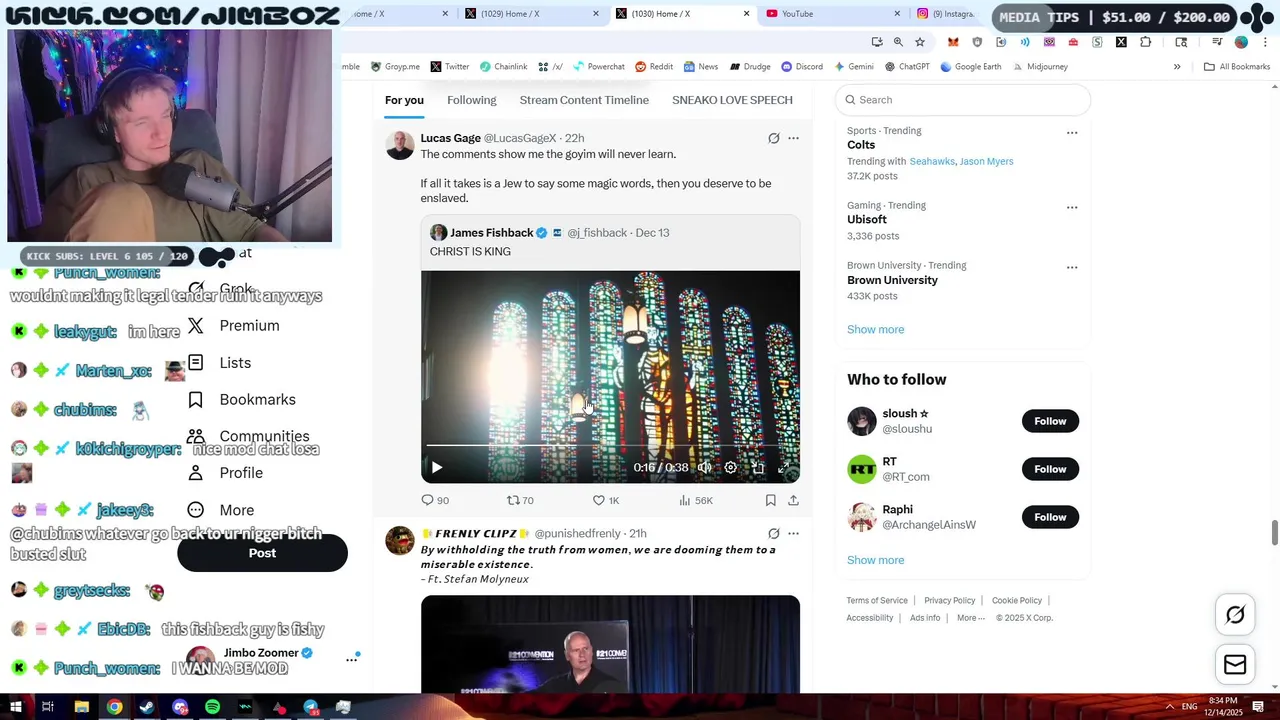Switch to the For you tab
The image size is (1280, 720).
click(x=404, y=100)
